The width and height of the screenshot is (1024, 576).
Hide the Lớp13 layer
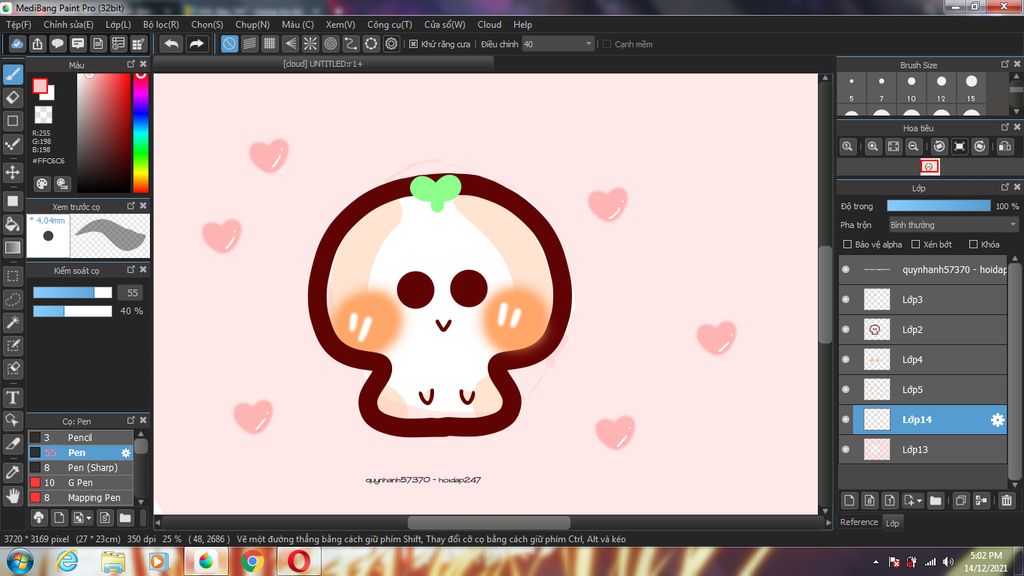(846, 450)
